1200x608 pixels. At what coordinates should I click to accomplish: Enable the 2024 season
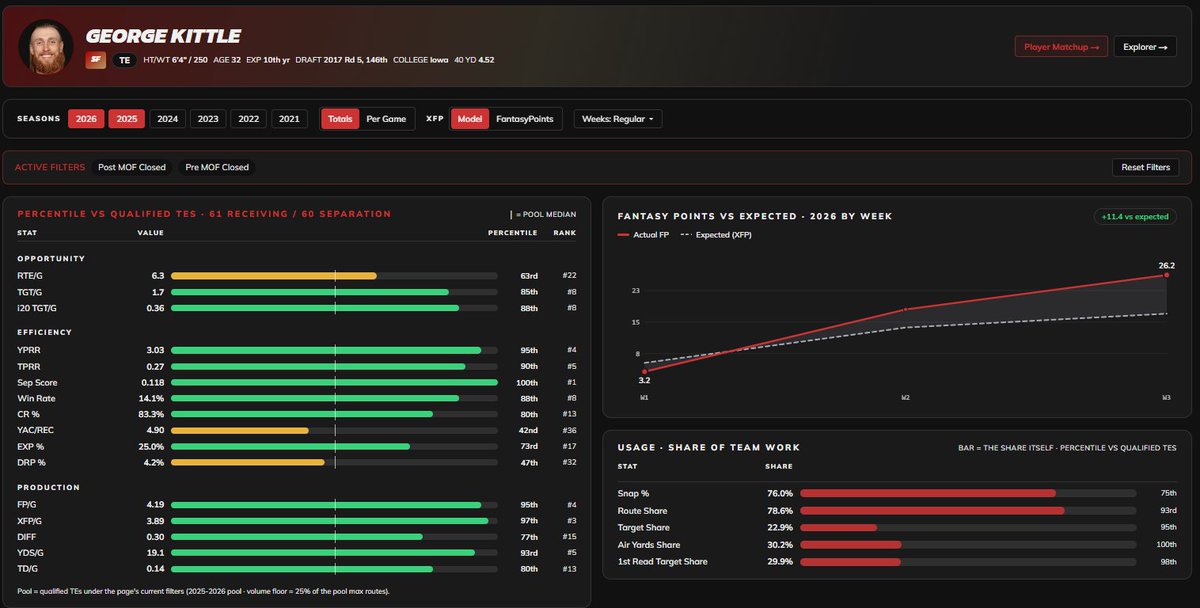coord(167,119)
